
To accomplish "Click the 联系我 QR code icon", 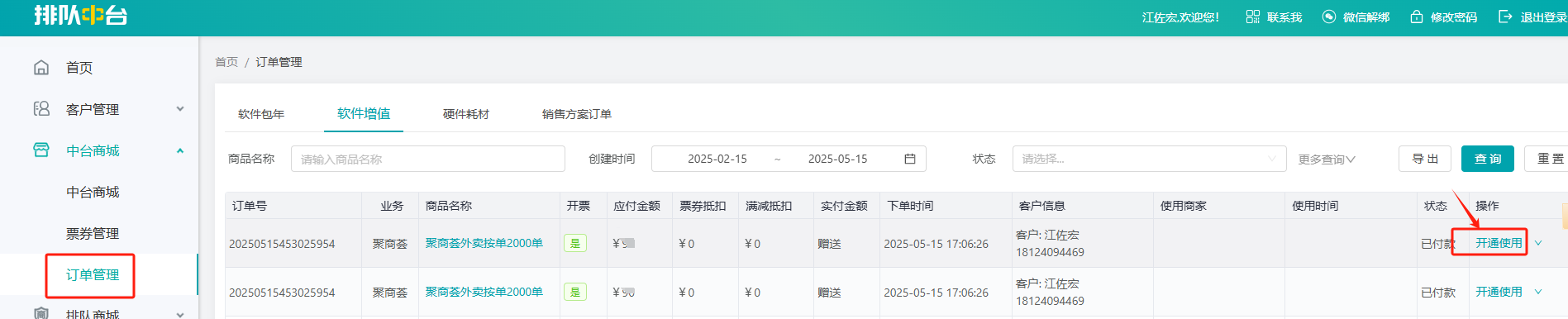I will click(x=1253, y=17).
